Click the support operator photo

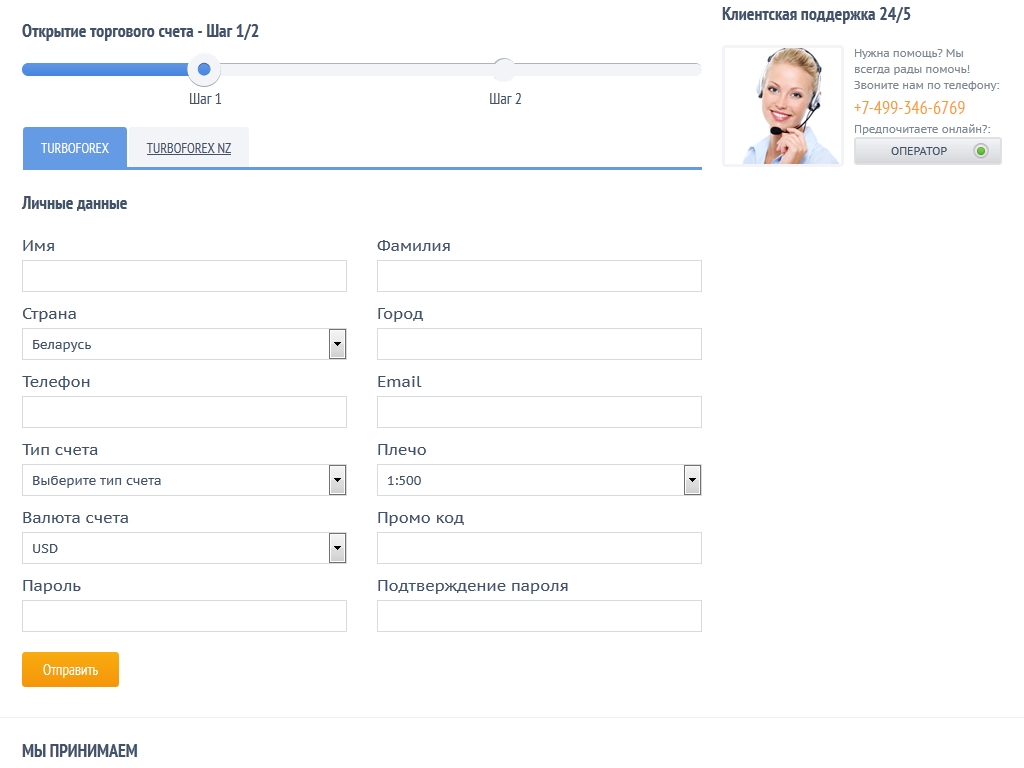coord(783,106)
